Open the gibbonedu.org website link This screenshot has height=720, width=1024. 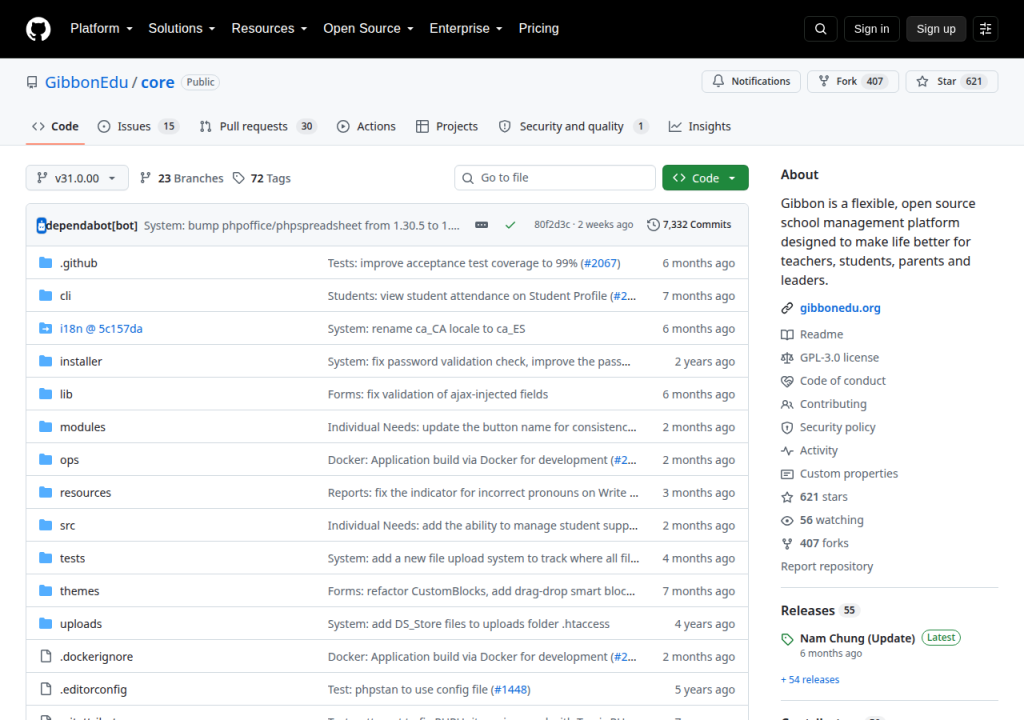pos(840,308)
